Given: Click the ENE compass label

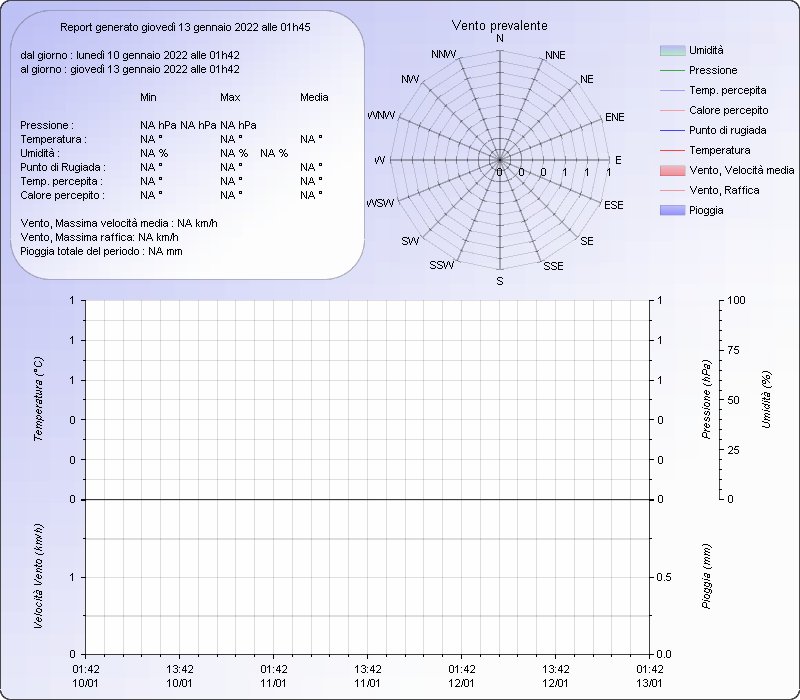Looking at the screenshot, I should point(615,117).
